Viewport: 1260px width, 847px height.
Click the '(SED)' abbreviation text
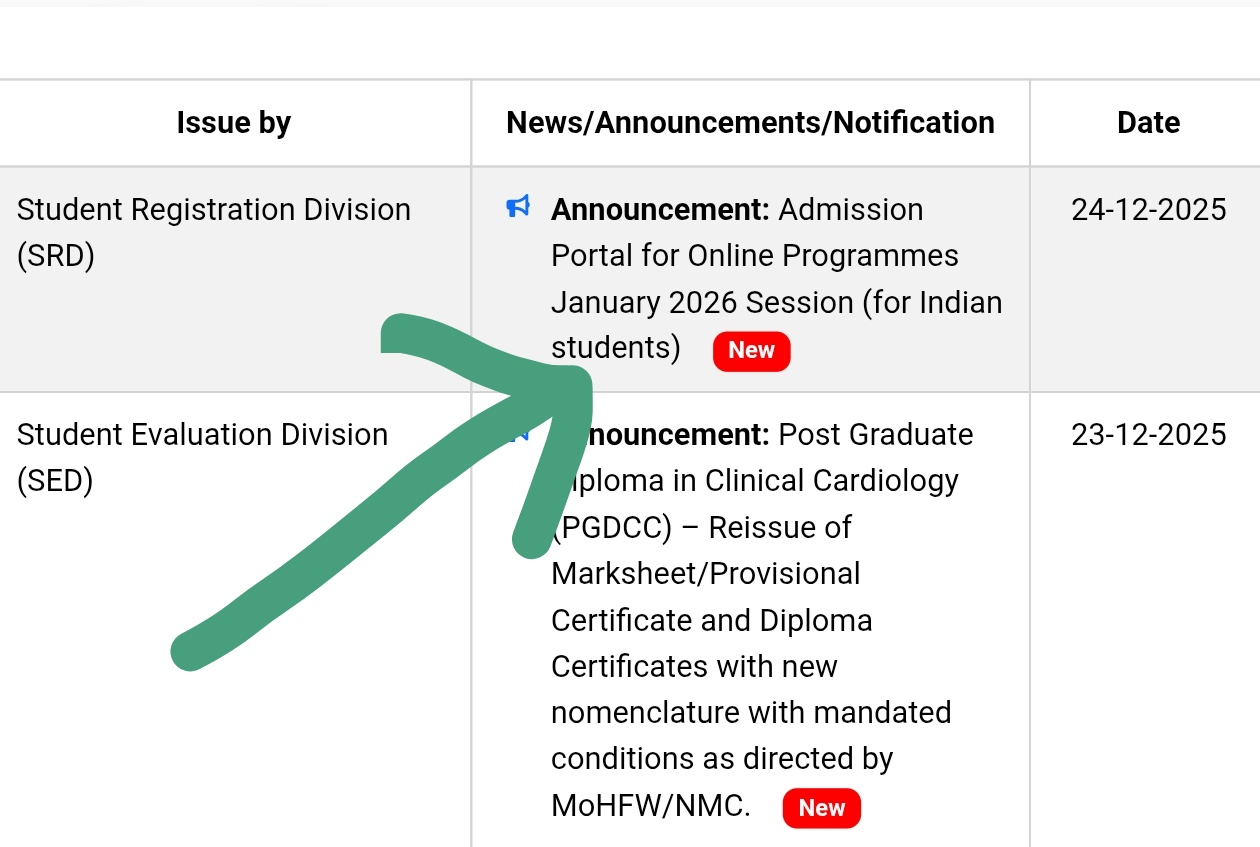[x=55, y=481]
